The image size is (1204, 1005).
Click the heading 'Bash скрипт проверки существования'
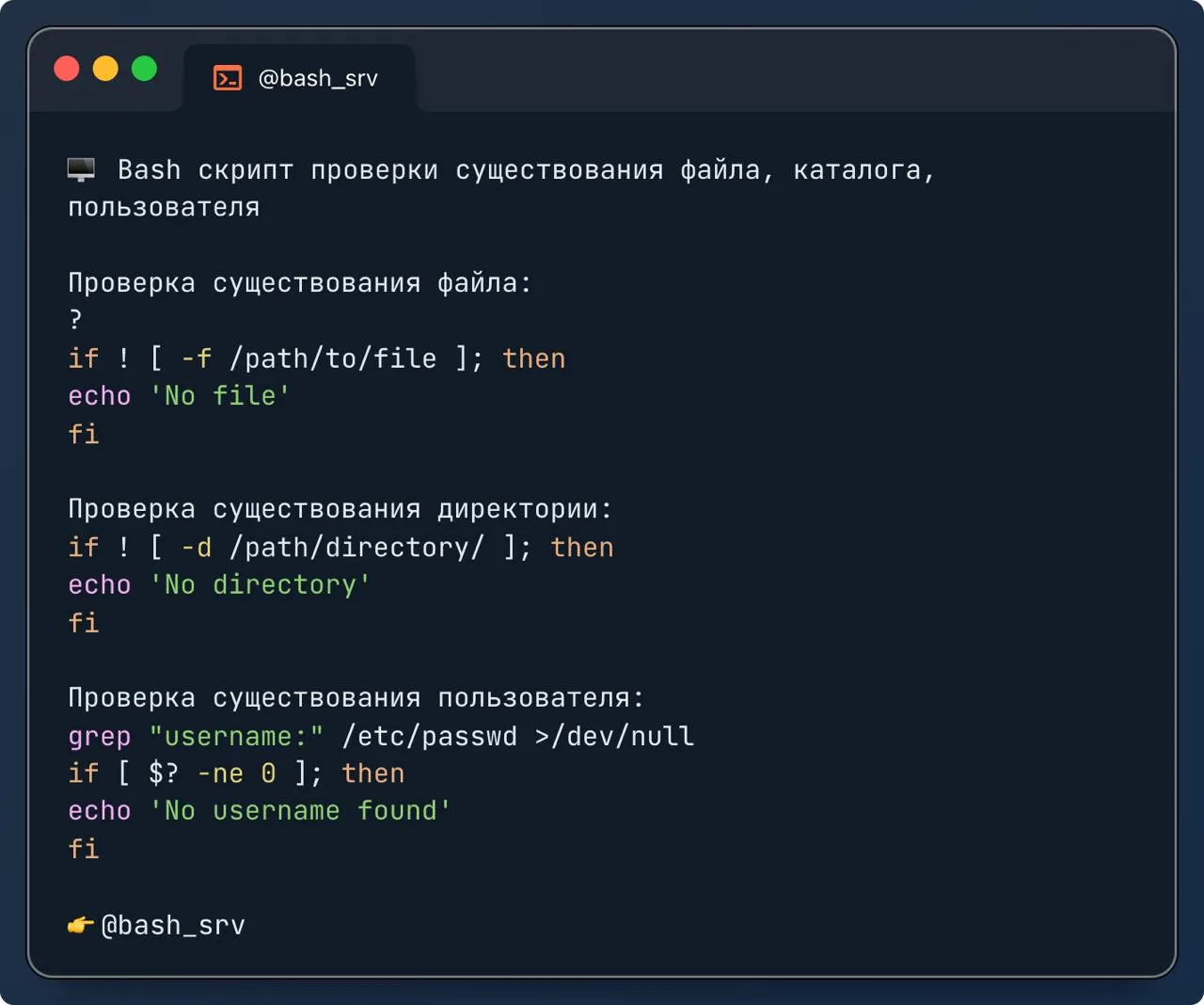click(x=390, y=170)
